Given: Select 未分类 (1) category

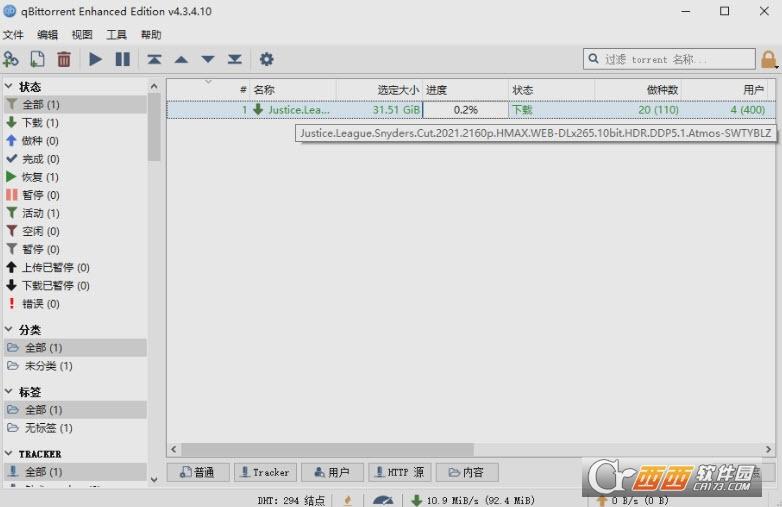Looking at the screenshot, I should point(75,366).
